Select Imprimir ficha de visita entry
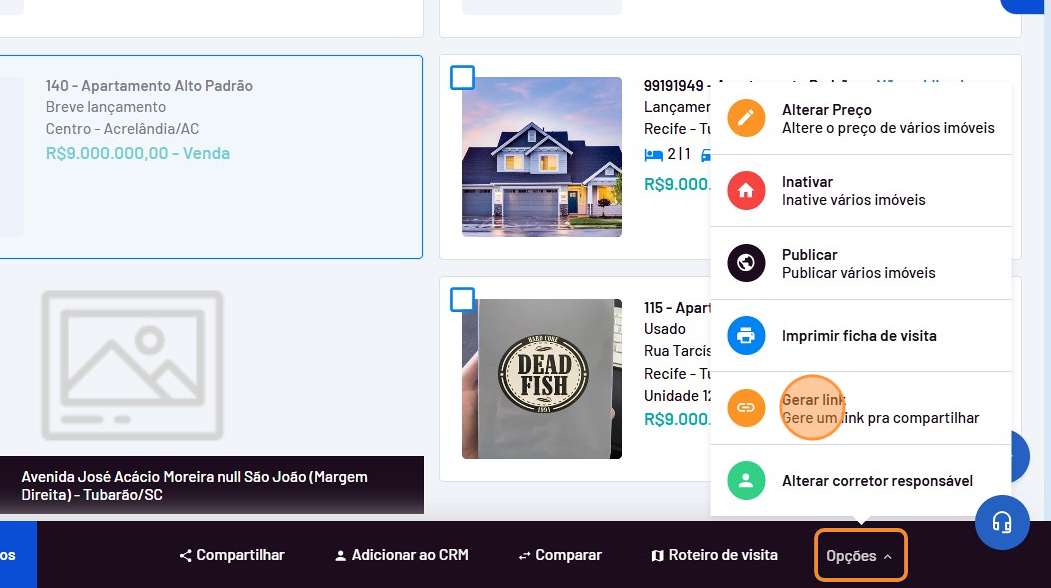The image size is (1051, 588). pyautogui.click(x=858, y=336)
